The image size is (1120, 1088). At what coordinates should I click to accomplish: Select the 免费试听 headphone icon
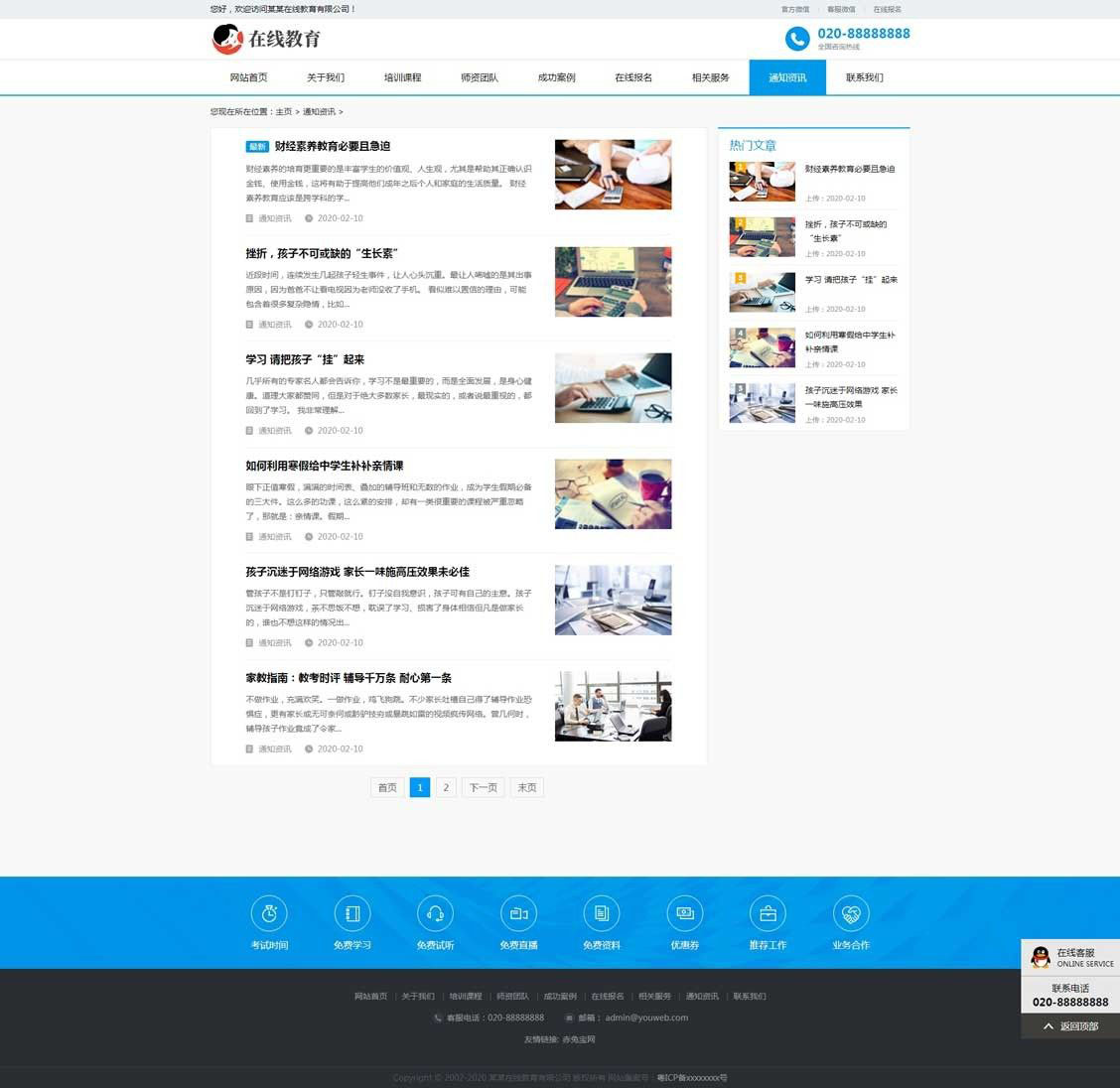(x=435, y=913)
